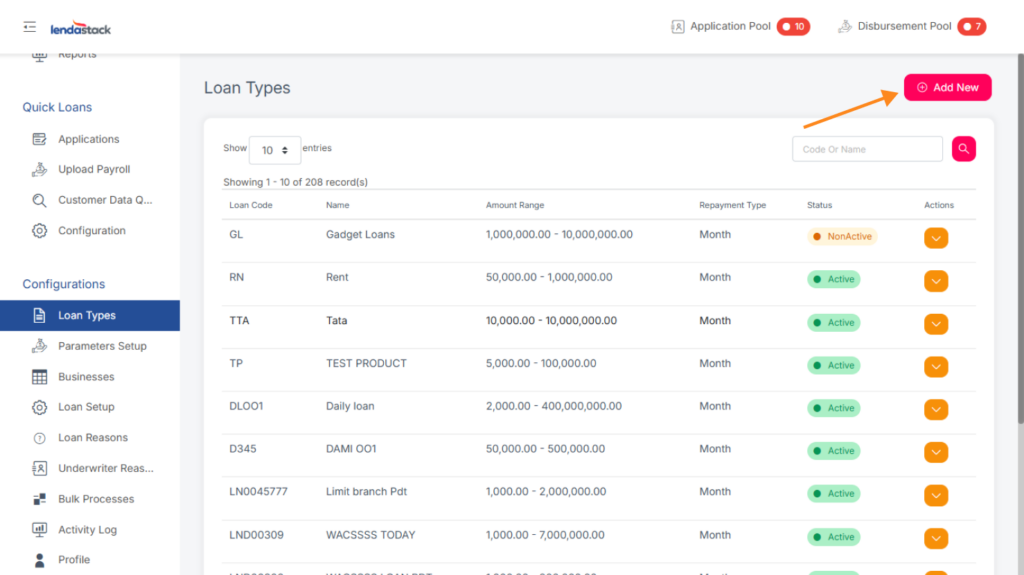Click the Application Pool count badge
Viewport: 1024px width, 575px height.
point(794,27)
